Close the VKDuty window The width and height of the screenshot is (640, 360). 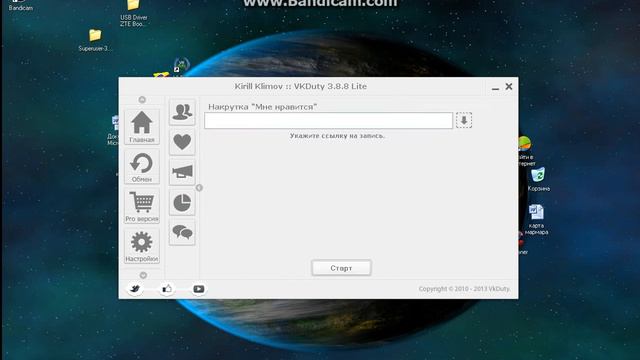click(x=509, y=86)
